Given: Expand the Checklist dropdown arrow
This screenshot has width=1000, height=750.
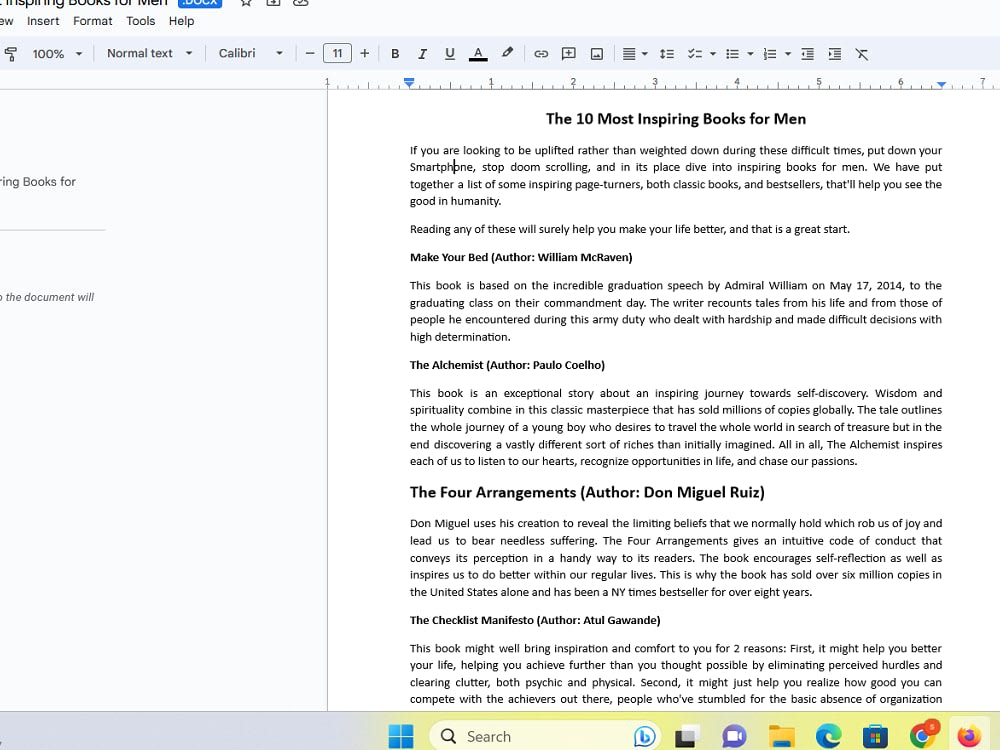Looking at the screenshot, I should point(713,54).
